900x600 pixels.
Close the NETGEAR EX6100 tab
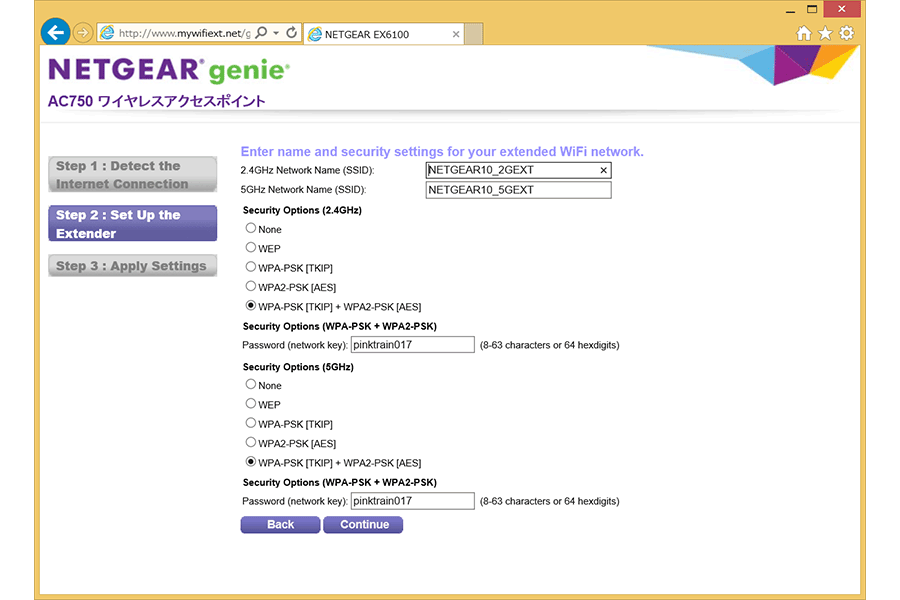pyautogui.click(x=456, y=34)
